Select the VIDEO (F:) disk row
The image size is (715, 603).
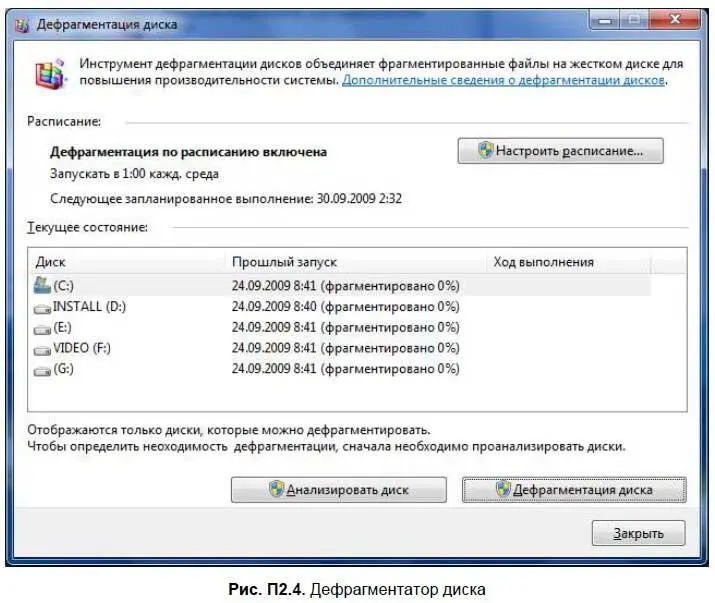(x=341, y=348)
